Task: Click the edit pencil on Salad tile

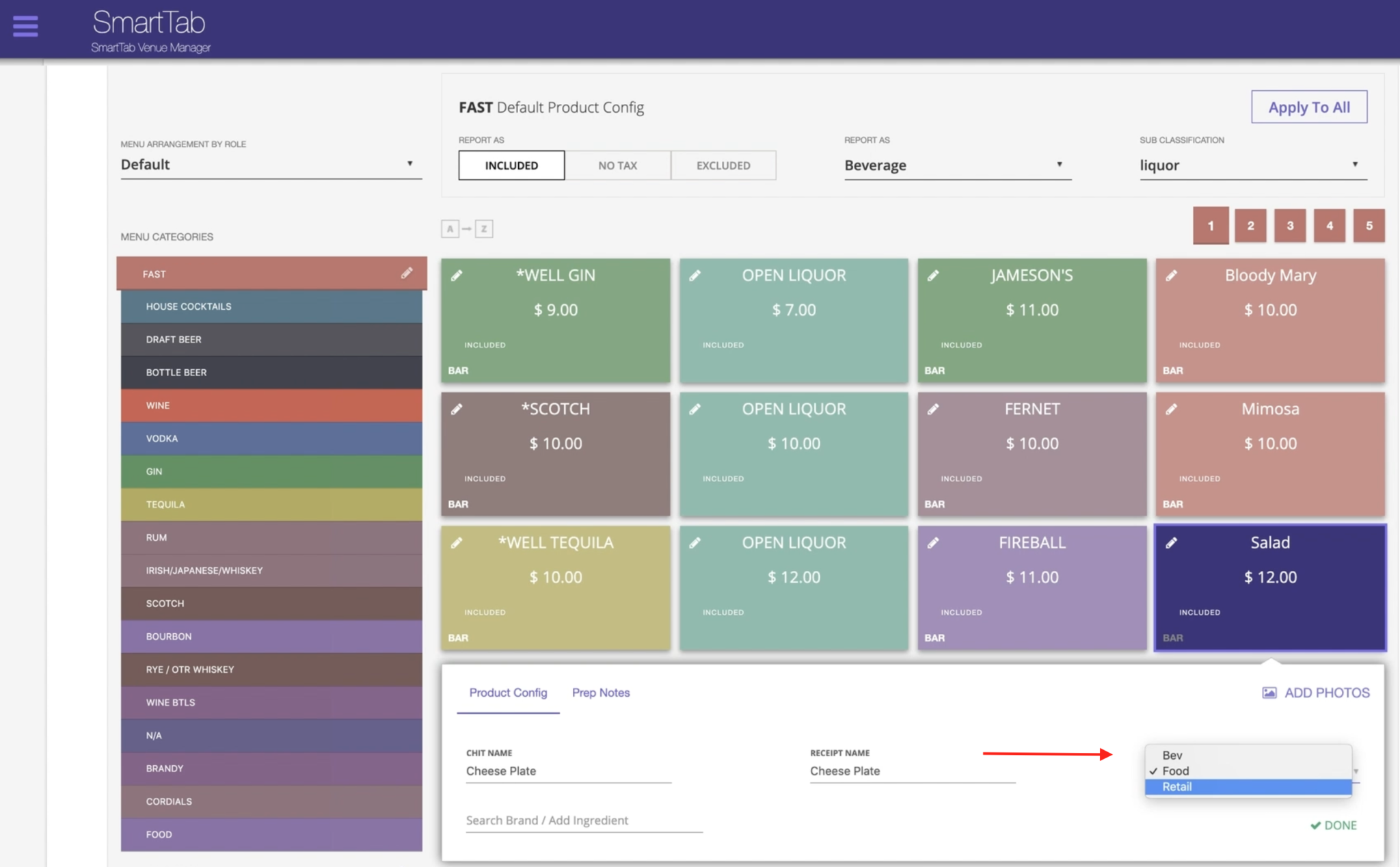Action: (1171, 543)
